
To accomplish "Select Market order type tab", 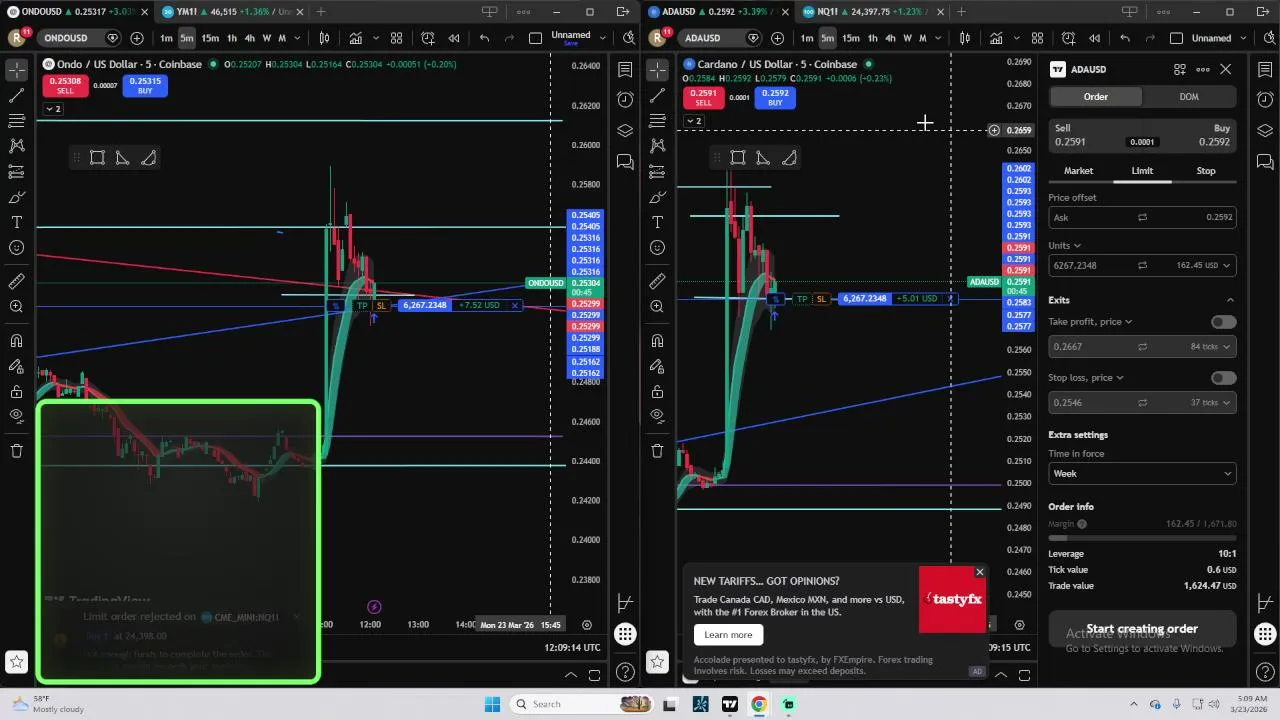I will click(x=1078, y=171).
